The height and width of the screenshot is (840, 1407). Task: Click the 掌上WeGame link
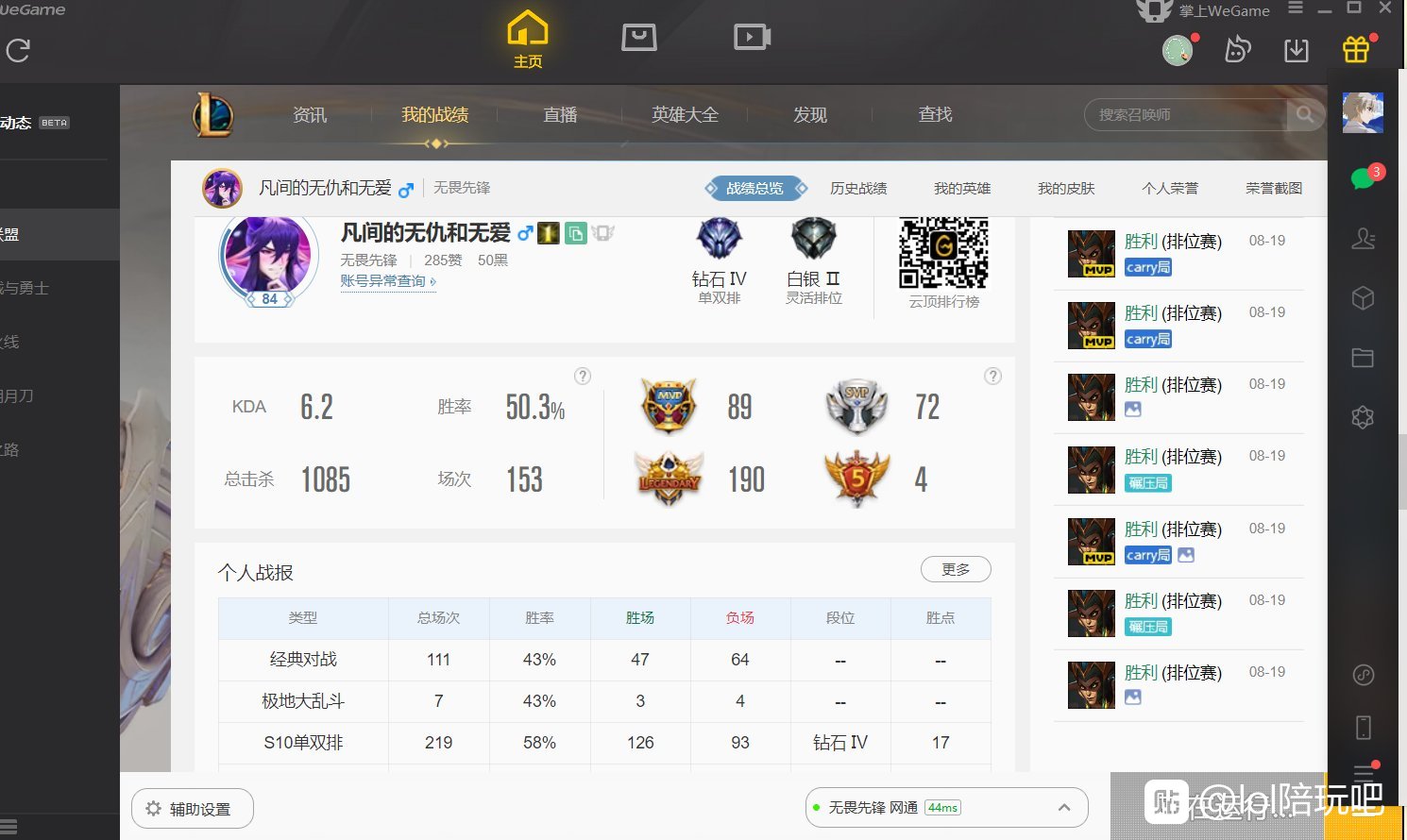coord(1224,11)
